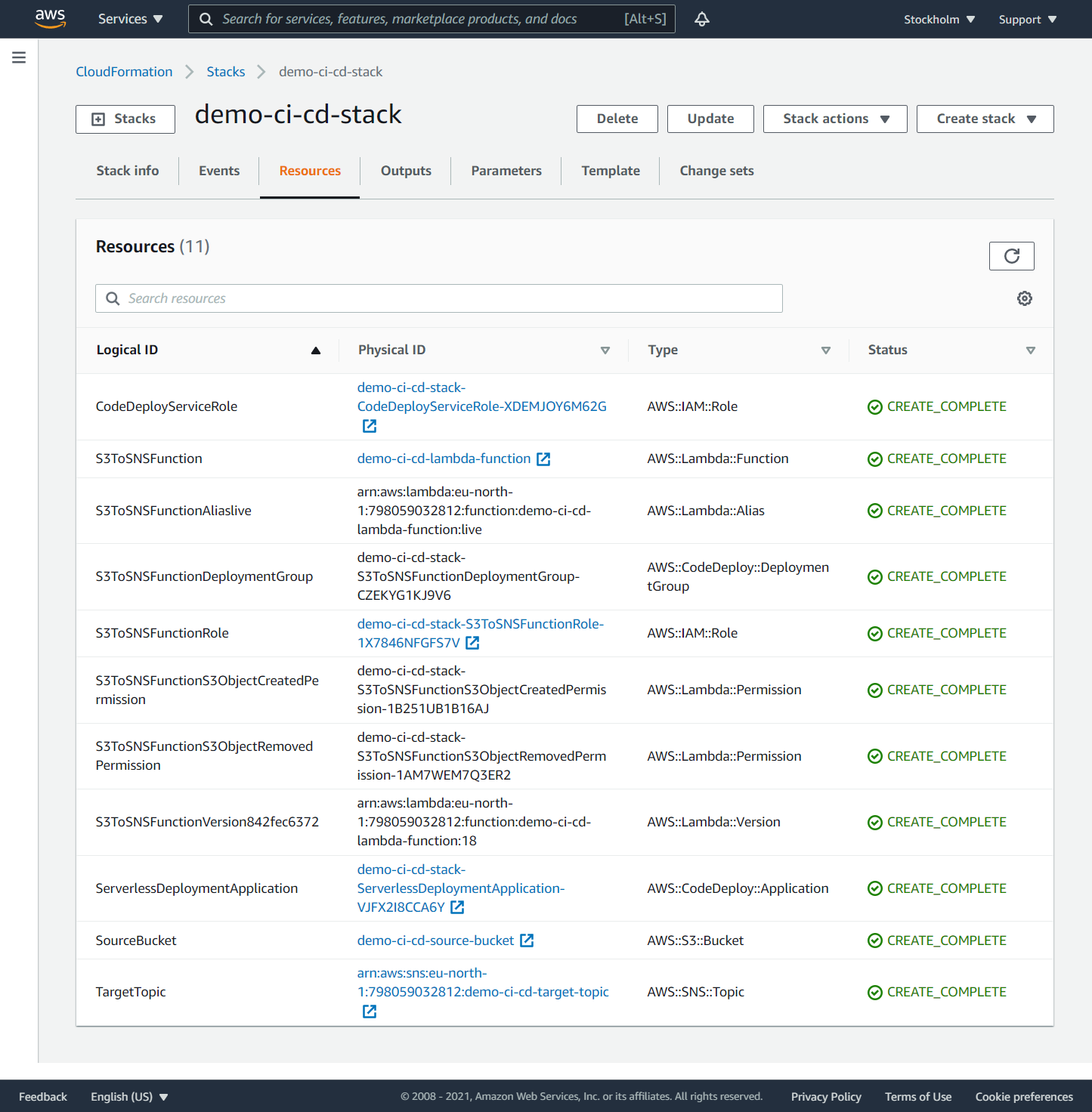1092x1112 pixels.
Task: Select S3ToSNSFunctionDeploymentGroup logical ID text
Action: point(204,576)
